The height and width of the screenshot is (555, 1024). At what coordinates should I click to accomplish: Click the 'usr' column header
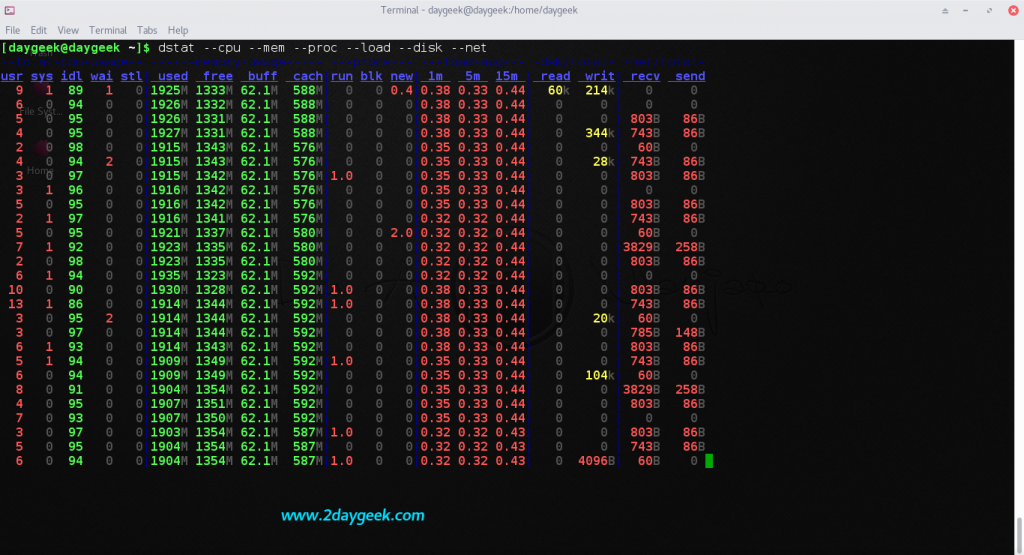coord(12,76)
